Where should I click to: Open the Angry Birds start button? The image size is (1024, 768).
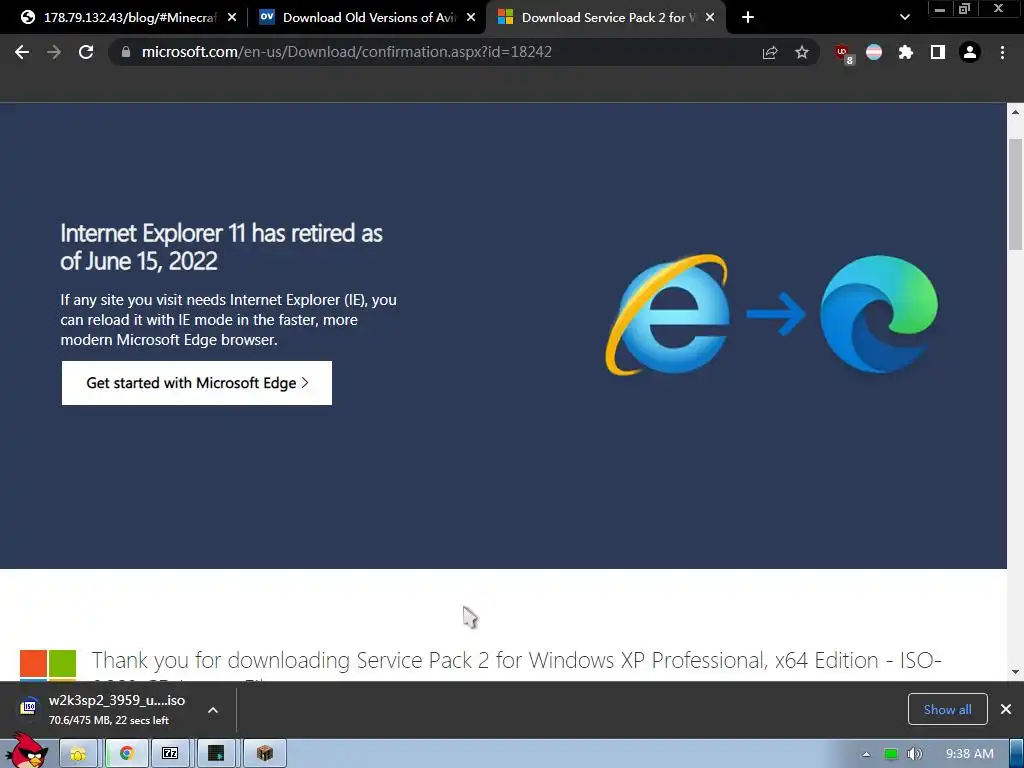coord(28,751)
